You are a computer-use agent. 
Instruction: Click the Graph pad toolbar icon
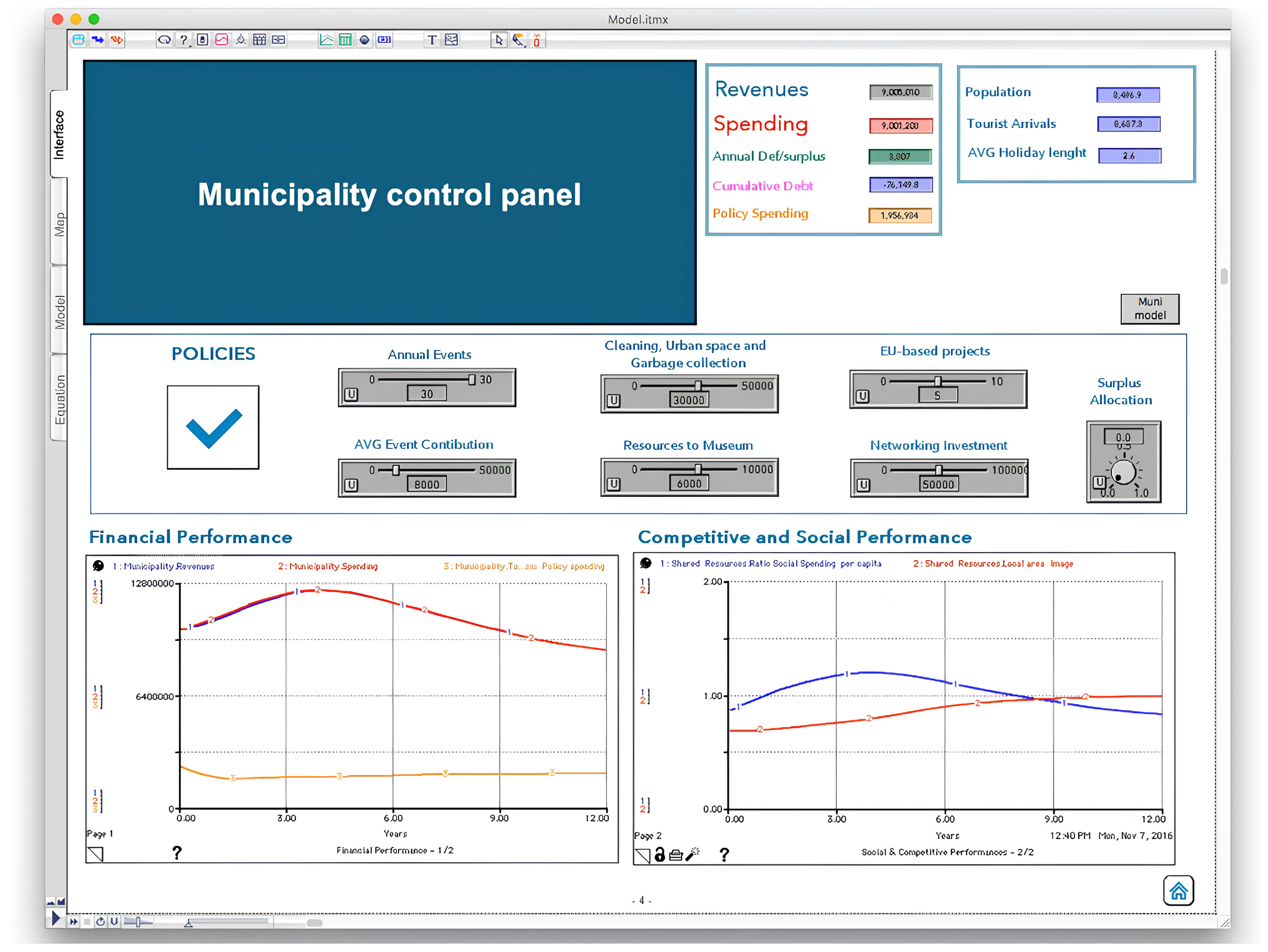(326, 39)
